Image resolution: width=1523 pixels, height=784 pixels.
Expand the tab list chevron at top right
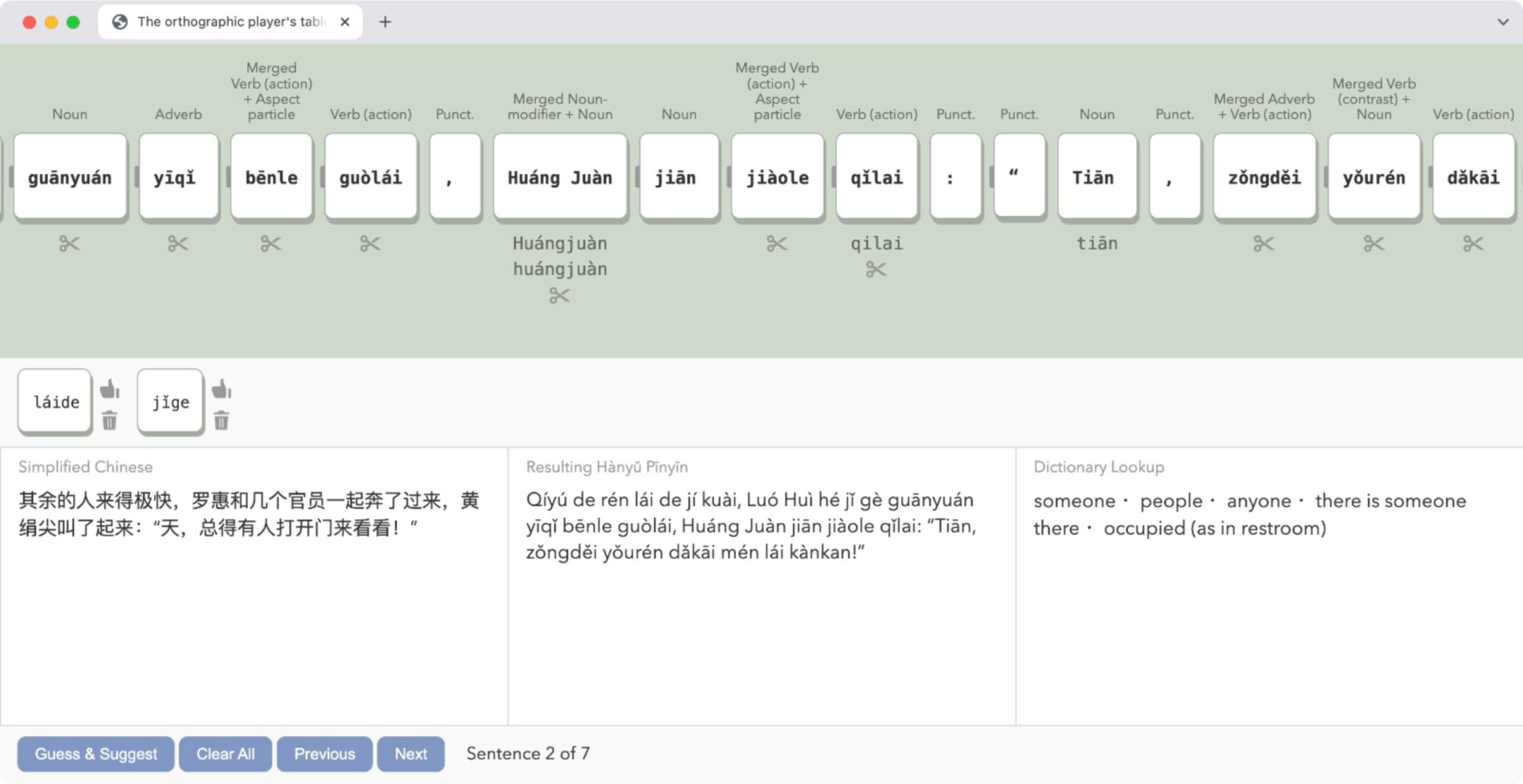1503,22
